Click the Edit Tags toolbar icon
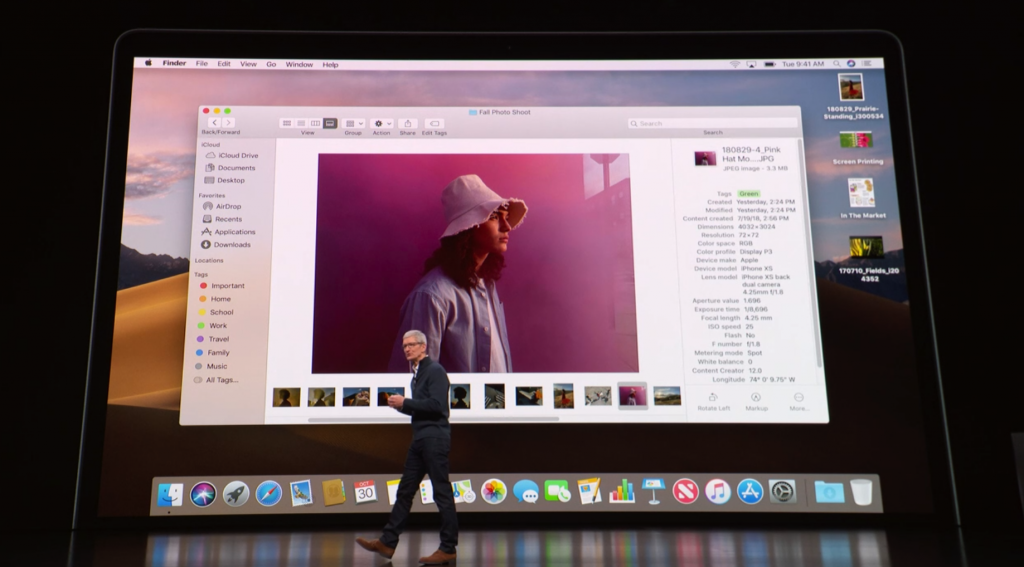Viewport: 1024px width, 567px height. (434, 123)
